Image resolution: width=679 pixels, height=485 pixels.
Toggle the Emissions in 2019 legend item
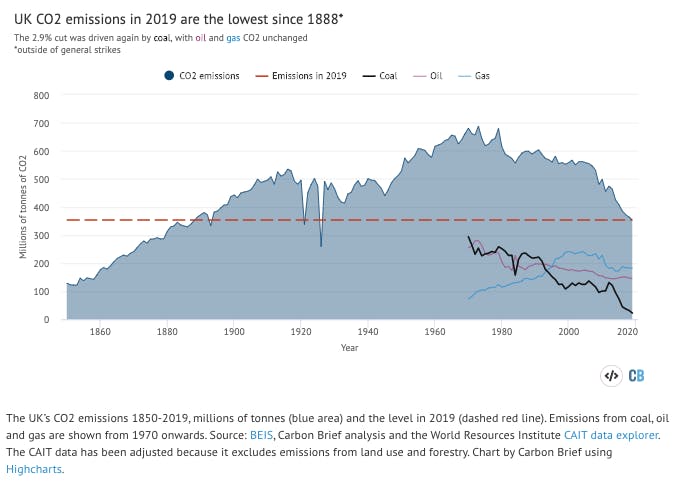pyautogui.click(x=309, y=75)
